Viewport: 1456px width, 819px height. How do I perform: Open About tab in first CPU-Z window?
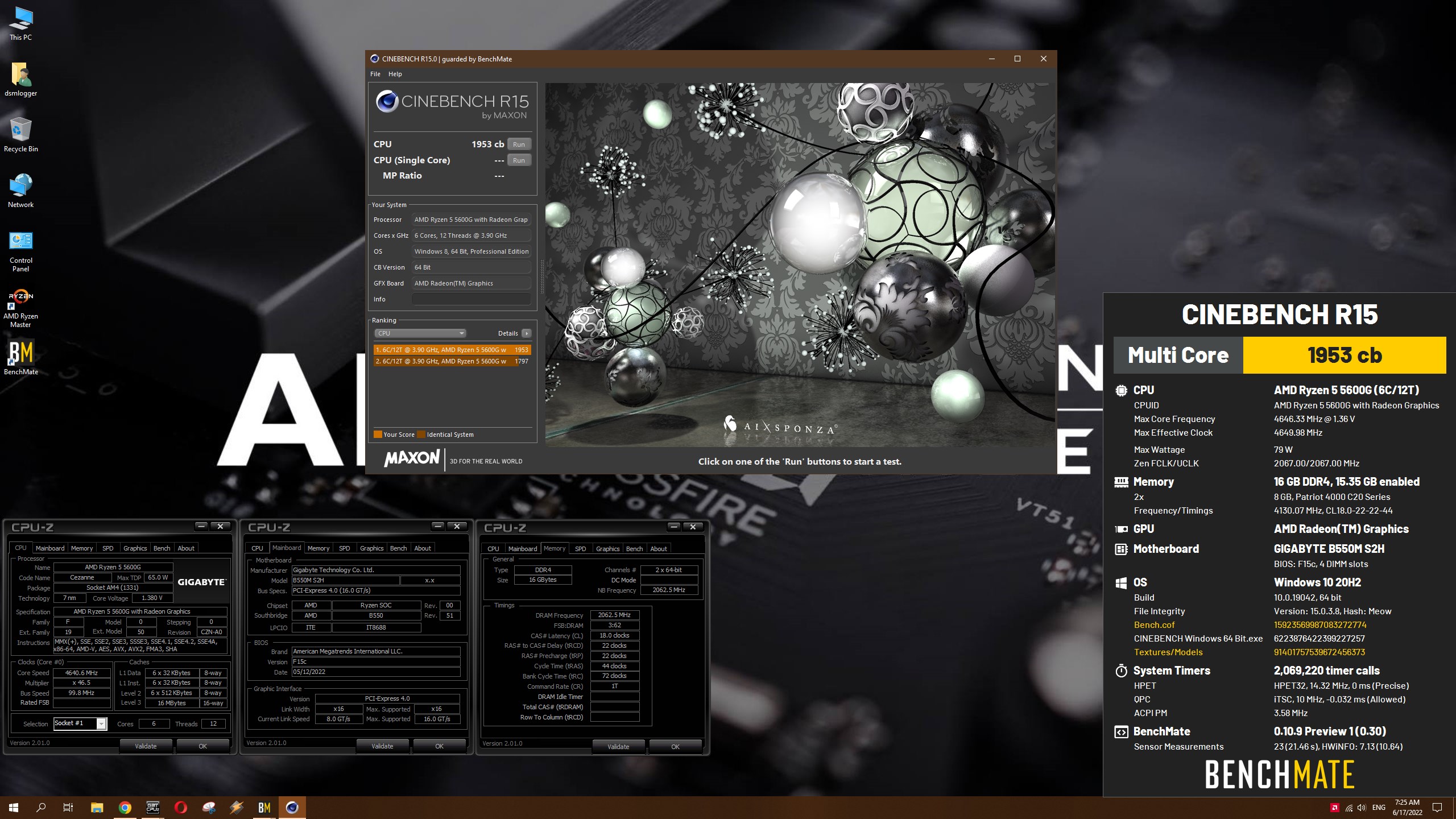point(186,548)
